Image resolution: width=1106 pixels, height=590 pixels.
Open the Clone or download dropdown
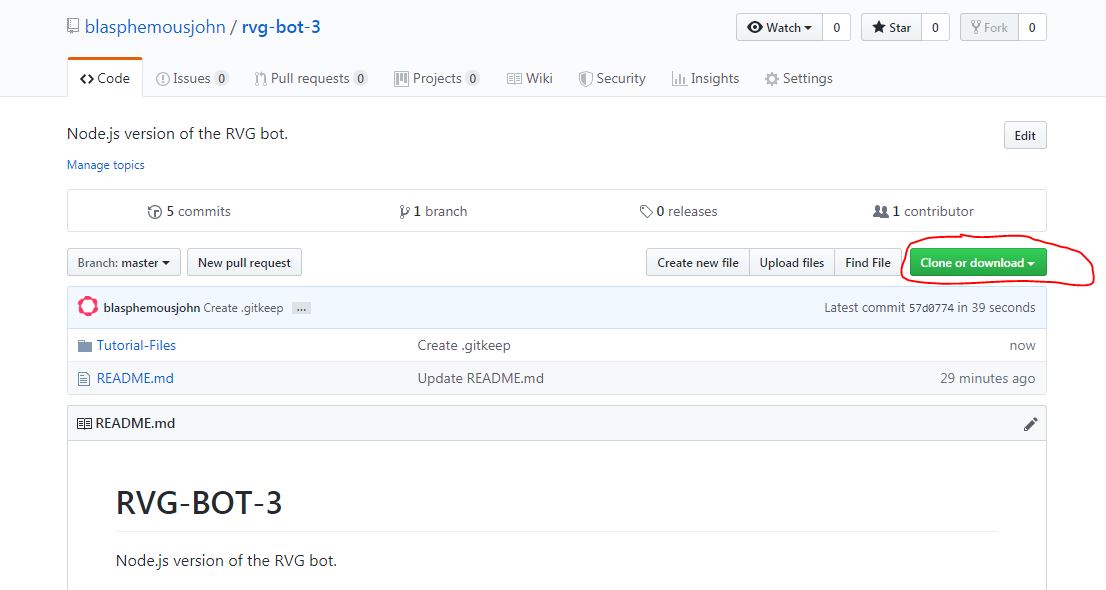tap(978, 263)
